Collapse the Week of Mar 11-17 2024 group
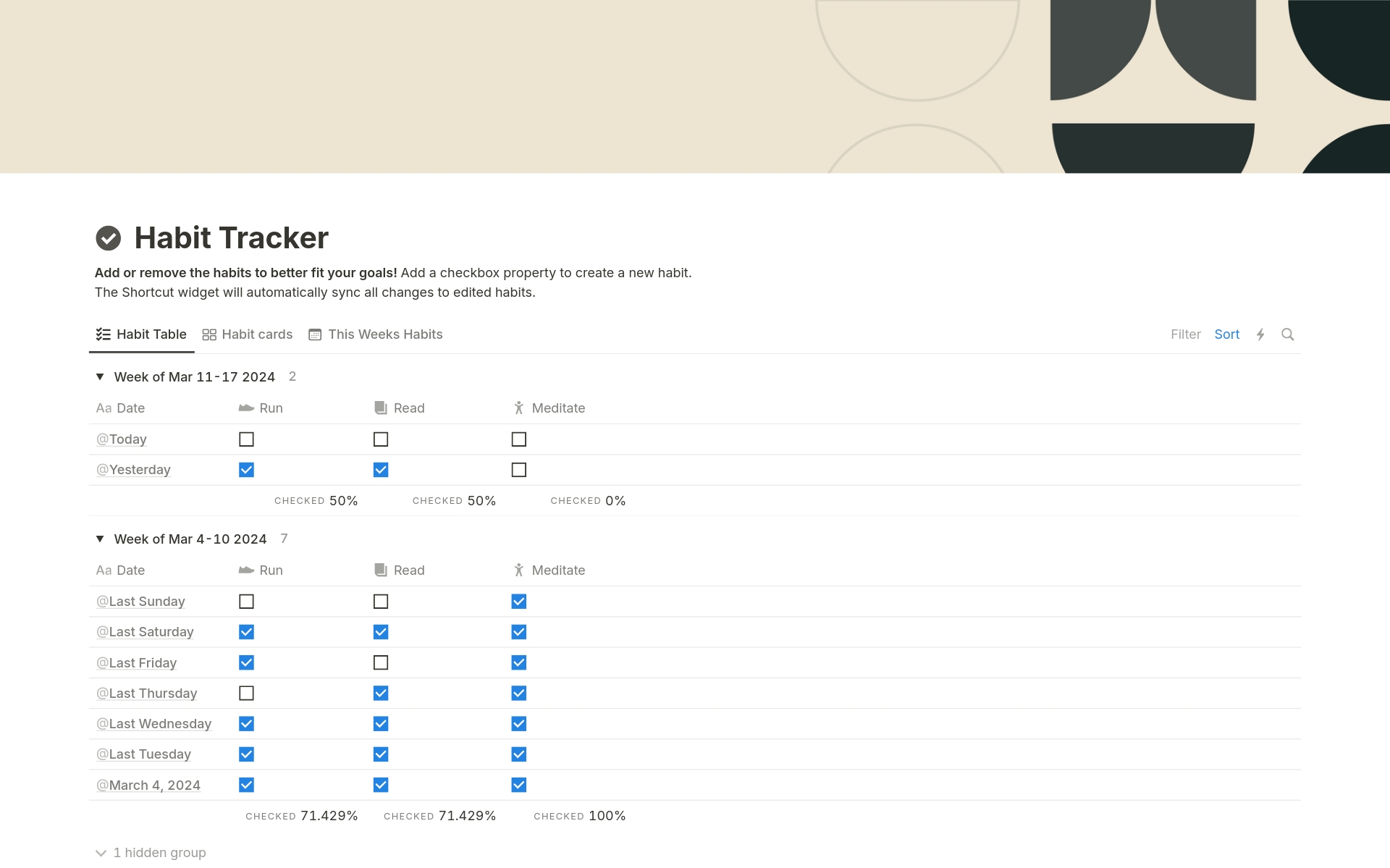Screen dimensions: 1390x868 (100, 377)
